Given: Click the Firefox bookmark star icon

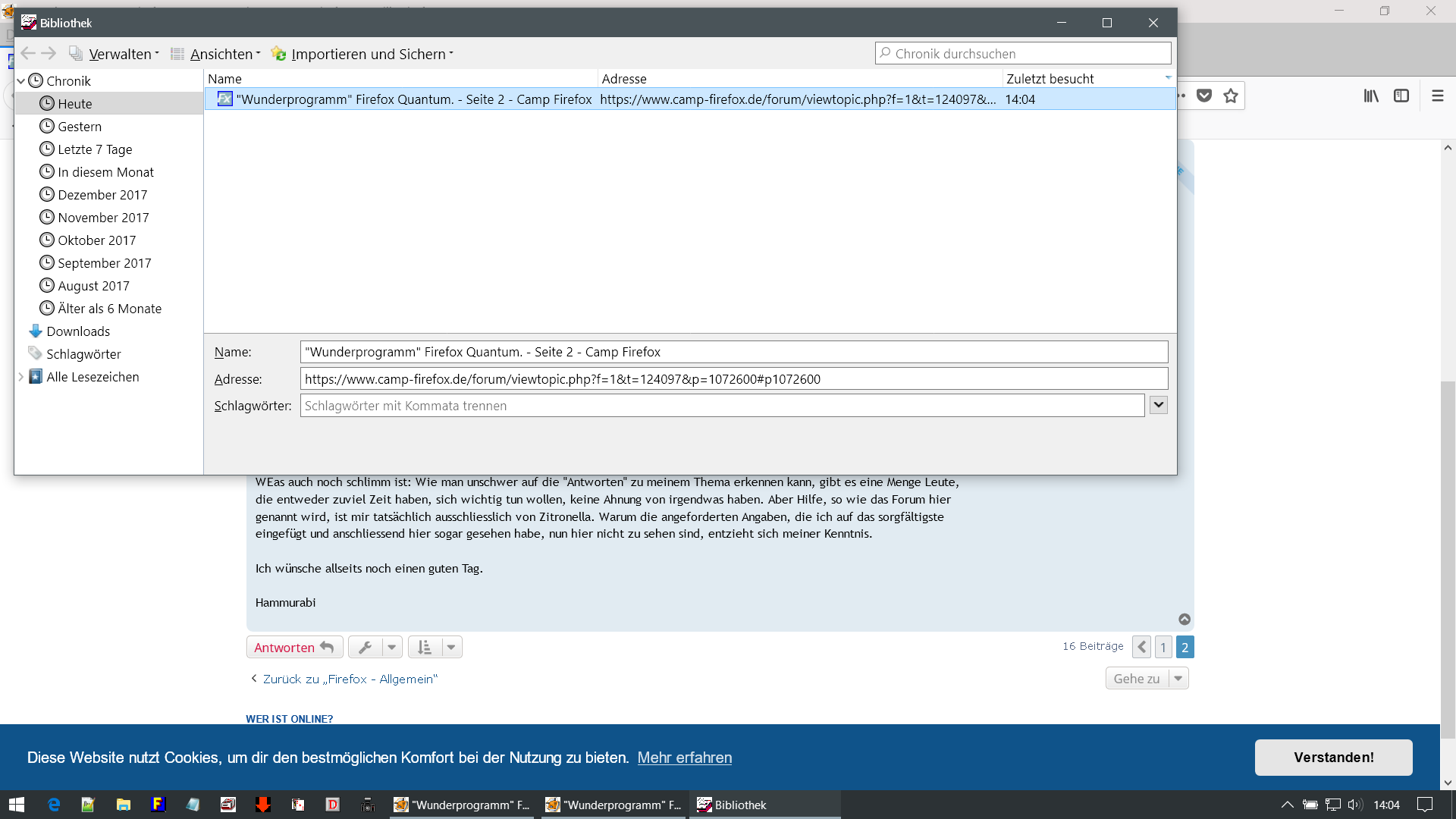Looking at the screenshot, I should (1230, 96).
